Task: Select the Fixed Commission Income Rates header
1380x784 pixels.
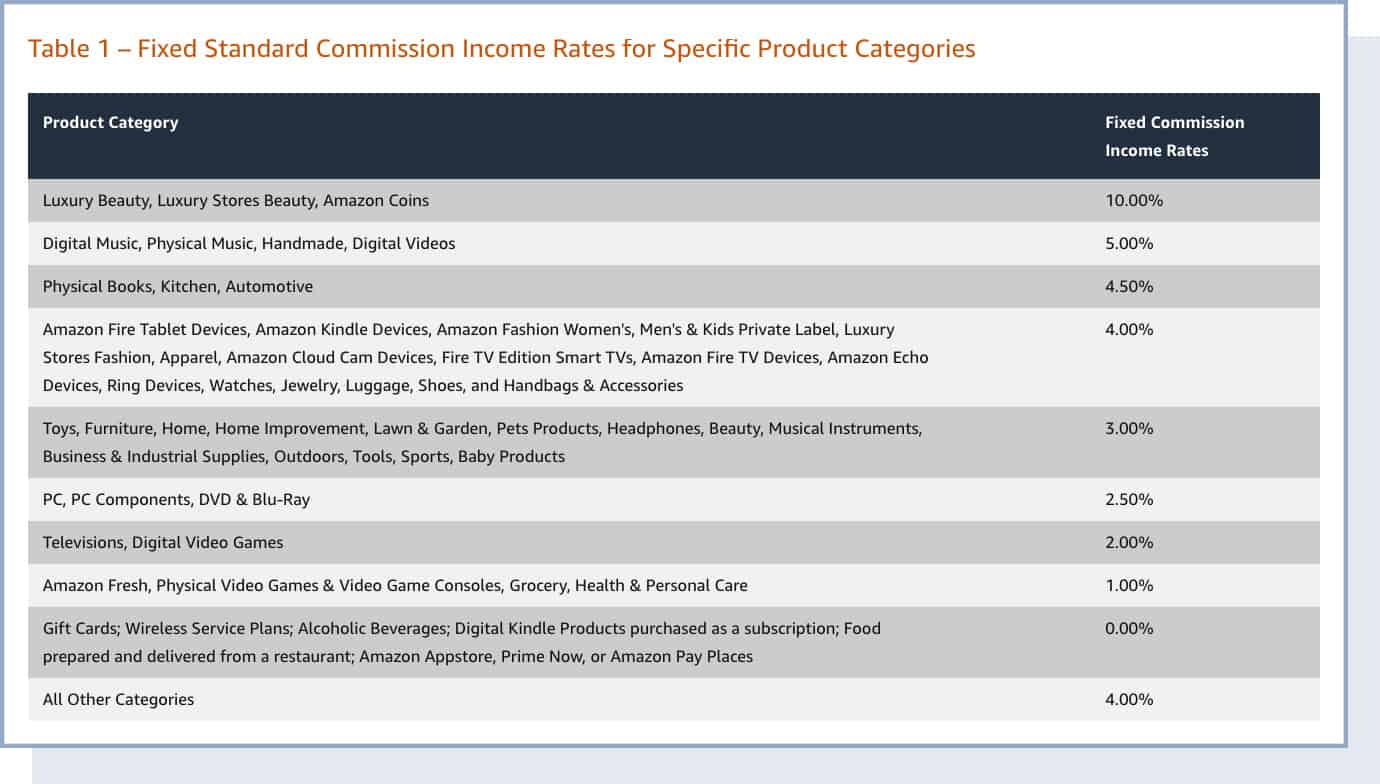Action: [1173, 136]
